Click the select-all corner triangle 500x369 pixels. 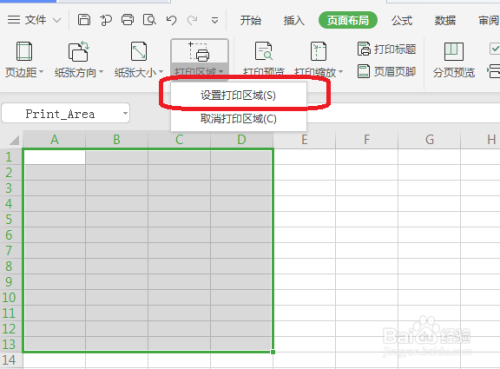tap(14, 140)
